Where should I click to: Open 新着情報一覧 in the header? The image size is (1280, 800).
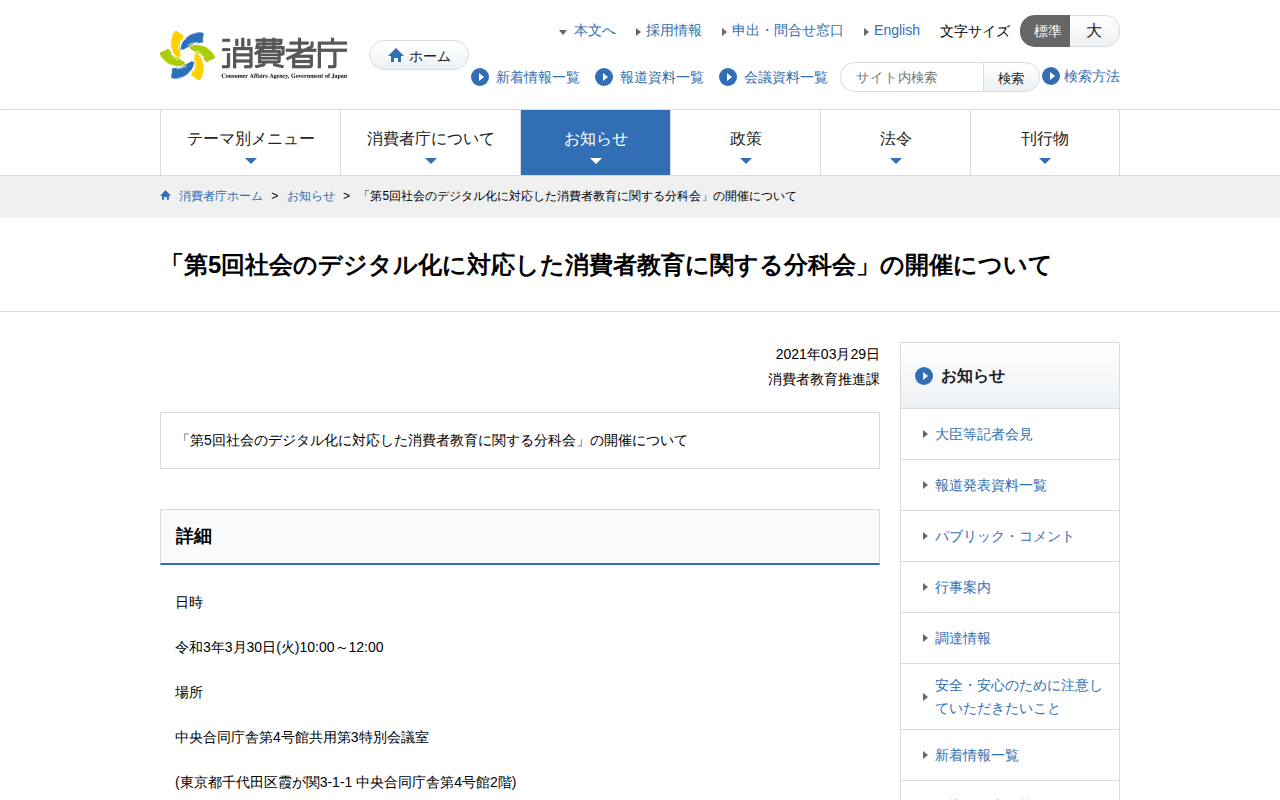tap(538, 77)
